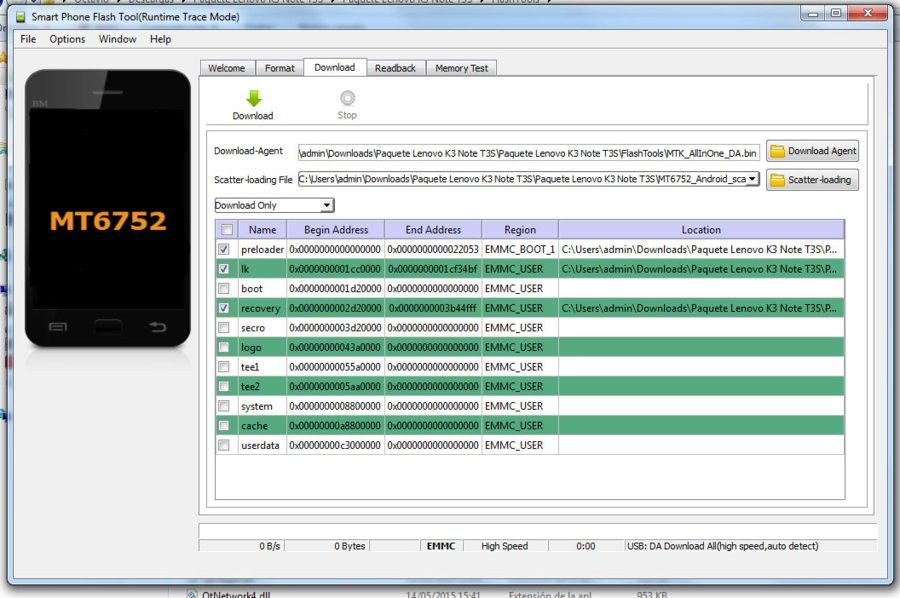This screenshot has height=598, width=900.
Task: Check the userdata partition checkbox
Action: pyautogui.click(x=224, y=445)
